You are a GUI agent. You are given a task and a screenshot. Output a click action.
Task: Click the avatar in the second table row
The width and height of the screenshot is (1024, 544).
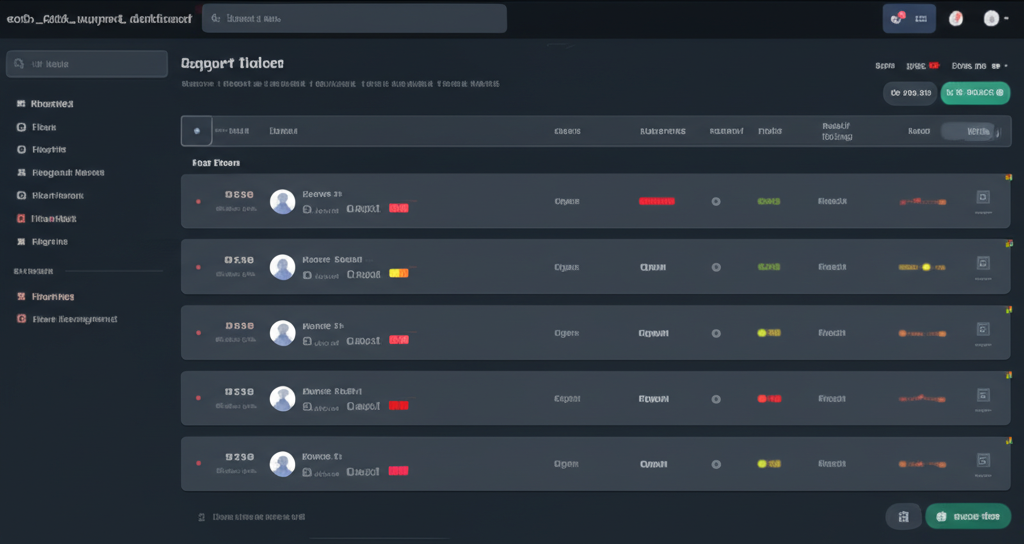coord(283,267)
